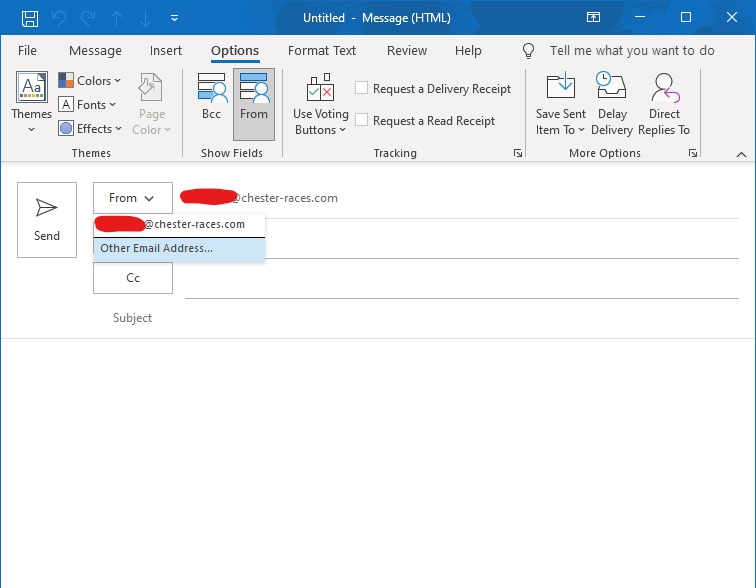
Task: Toggle the From field ribbon button
Action: coord(254,104)
